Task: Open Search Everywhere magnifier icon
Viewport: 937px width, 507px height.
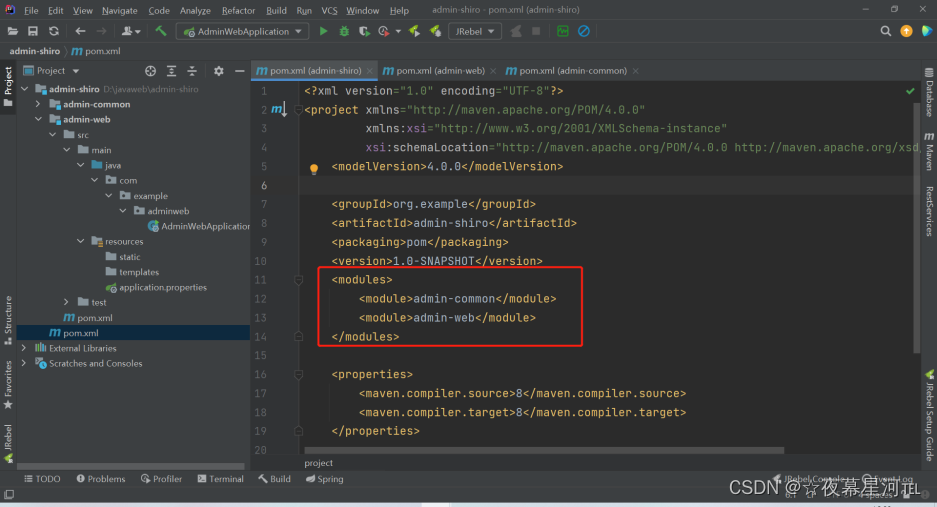Action: (886, 32)
